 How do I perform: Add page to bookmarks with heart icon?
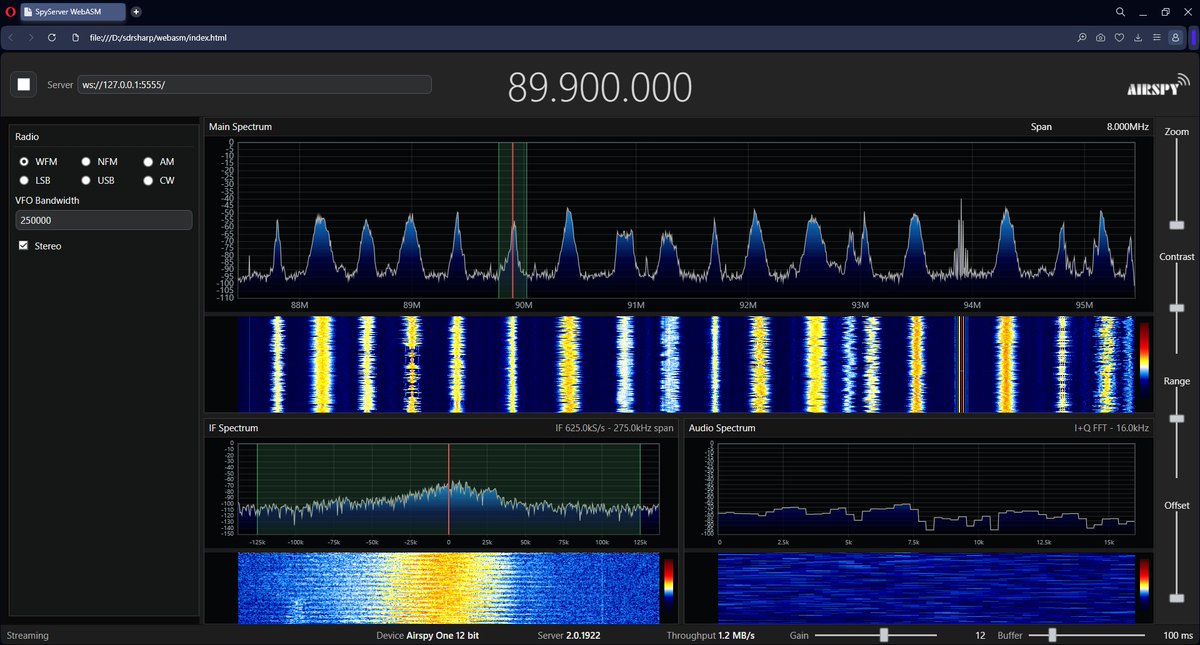pos(1119,37)
